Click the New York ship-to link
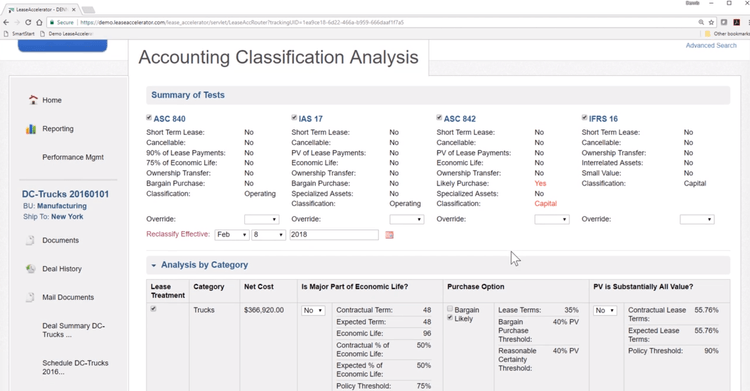750x391 pixels. pyautogui.click(x=67, y=216)
